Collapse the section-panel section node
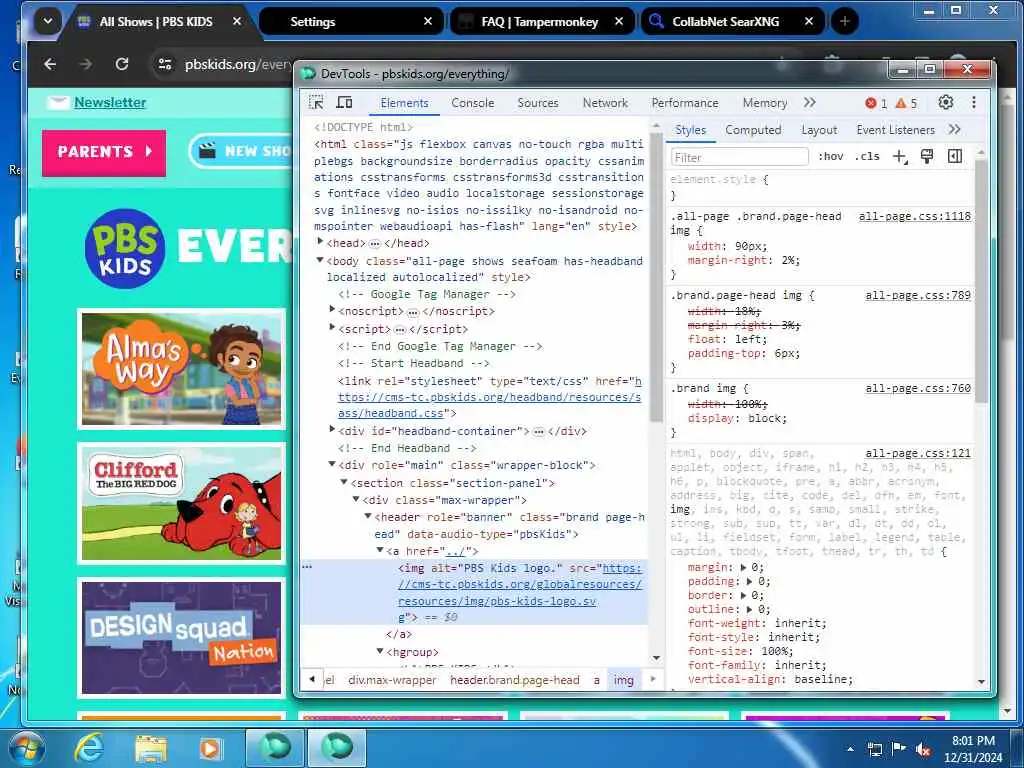This screenshot has width=1024, height=768. tap(344, 482)
